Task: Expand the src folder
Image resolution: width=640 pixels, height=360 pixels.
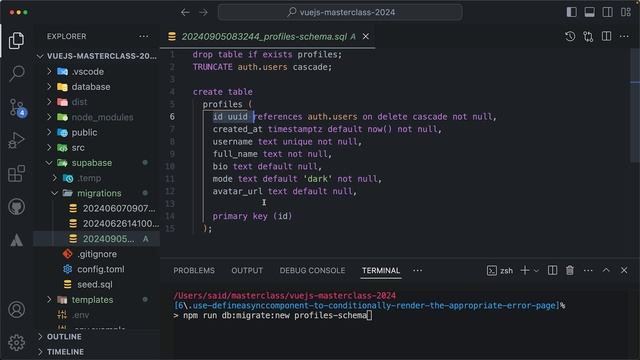Action: 96,147
